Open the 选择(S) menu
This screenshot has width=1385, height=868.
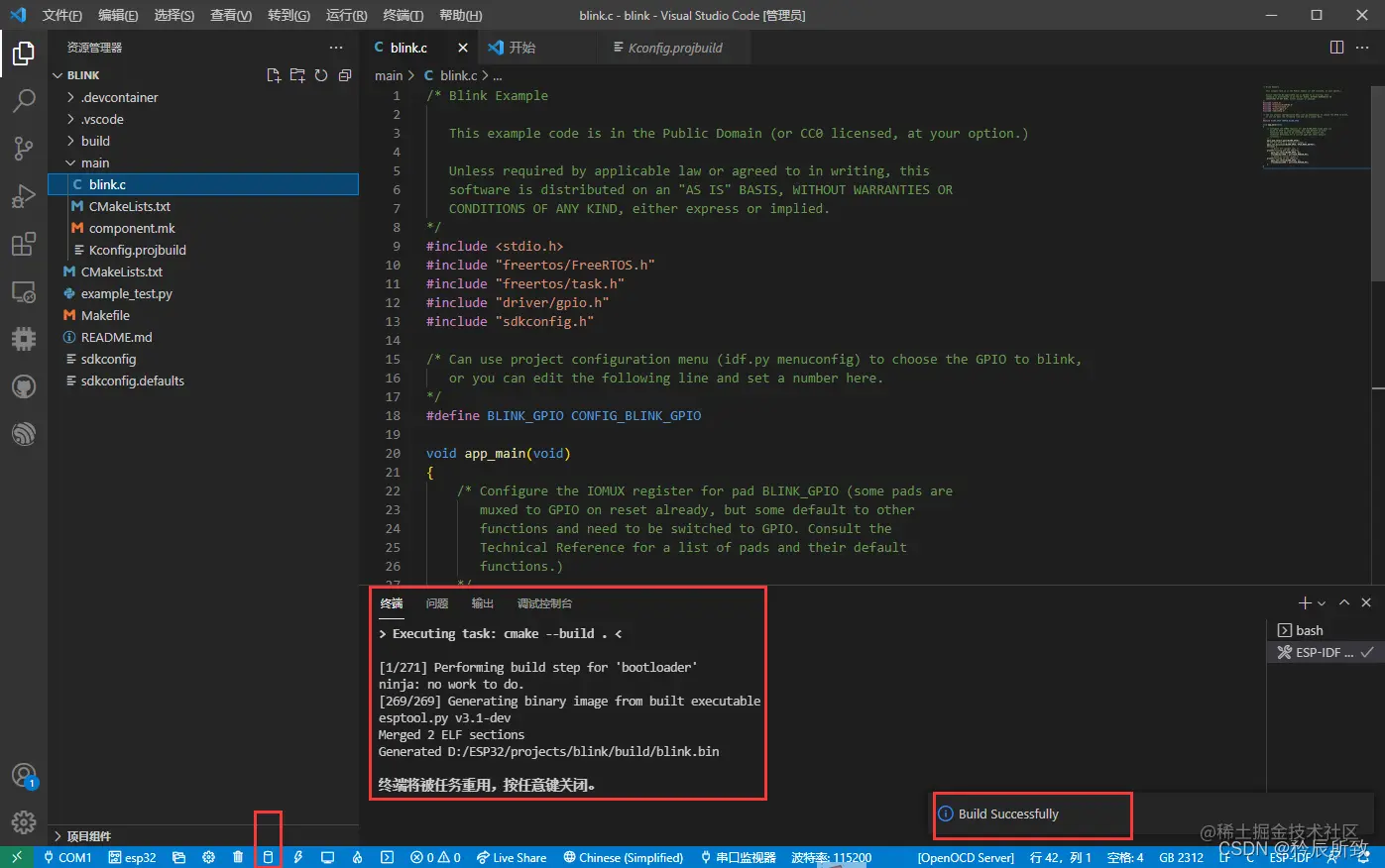point(173,15)
